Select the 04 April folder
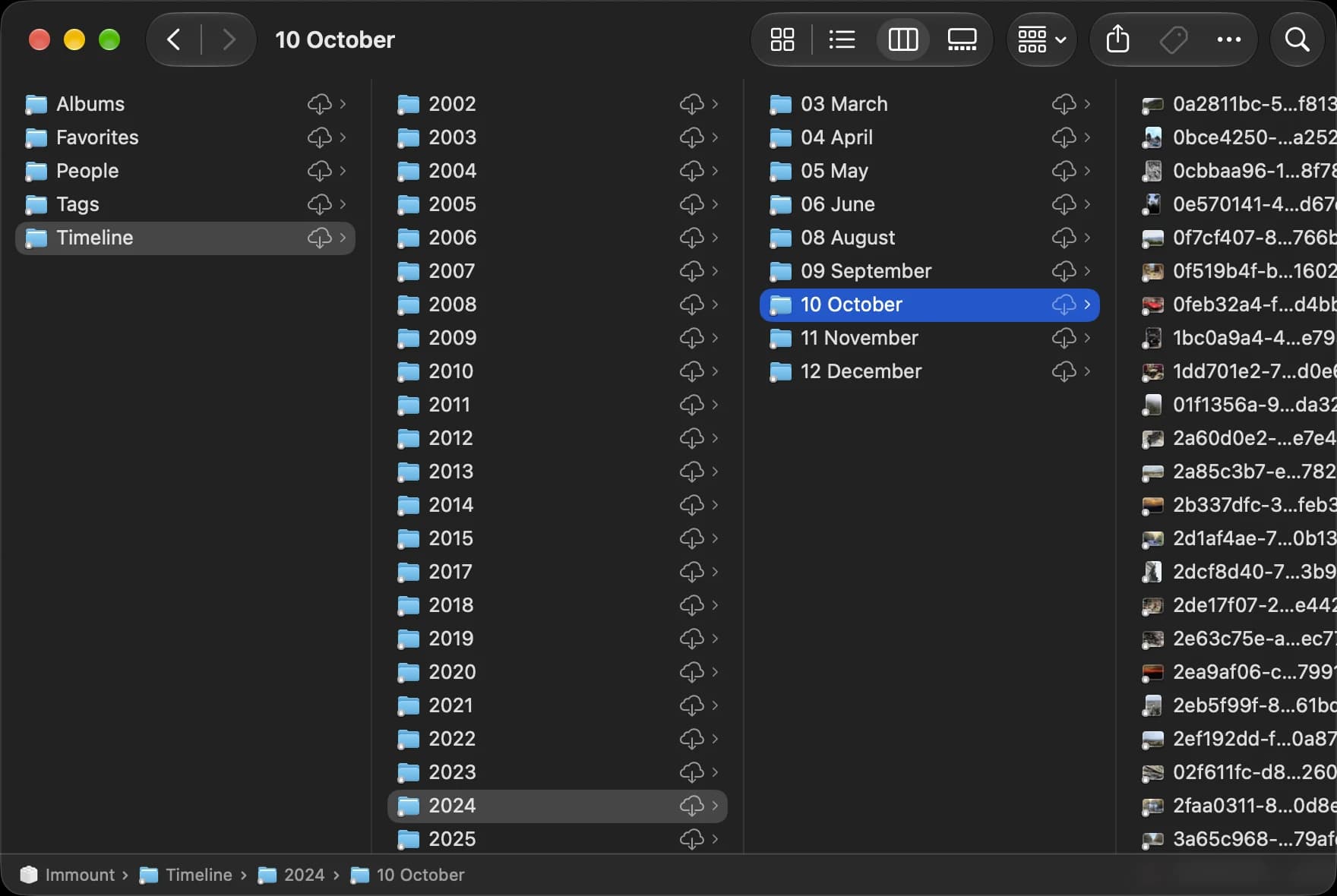This screenshot has height=896, width=1337. point(930,137)
